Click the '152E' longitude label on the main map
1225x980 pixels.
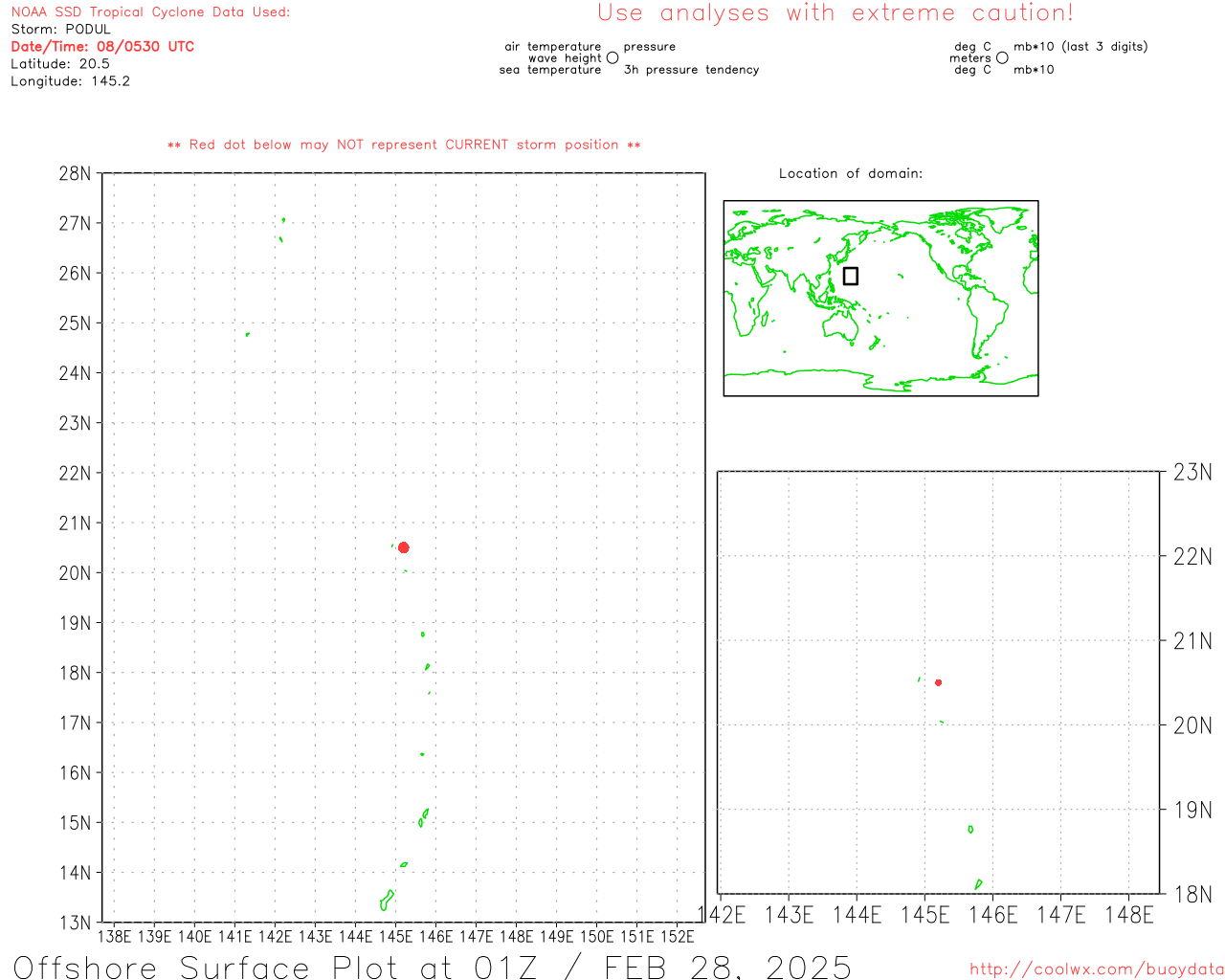[678, 936]
